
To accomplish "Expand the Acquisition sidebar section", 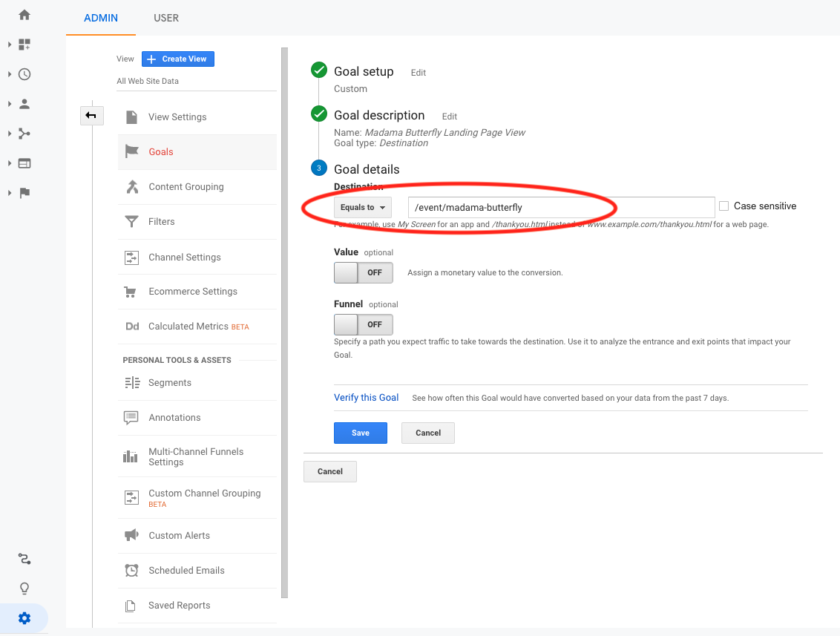I will 26,133.
